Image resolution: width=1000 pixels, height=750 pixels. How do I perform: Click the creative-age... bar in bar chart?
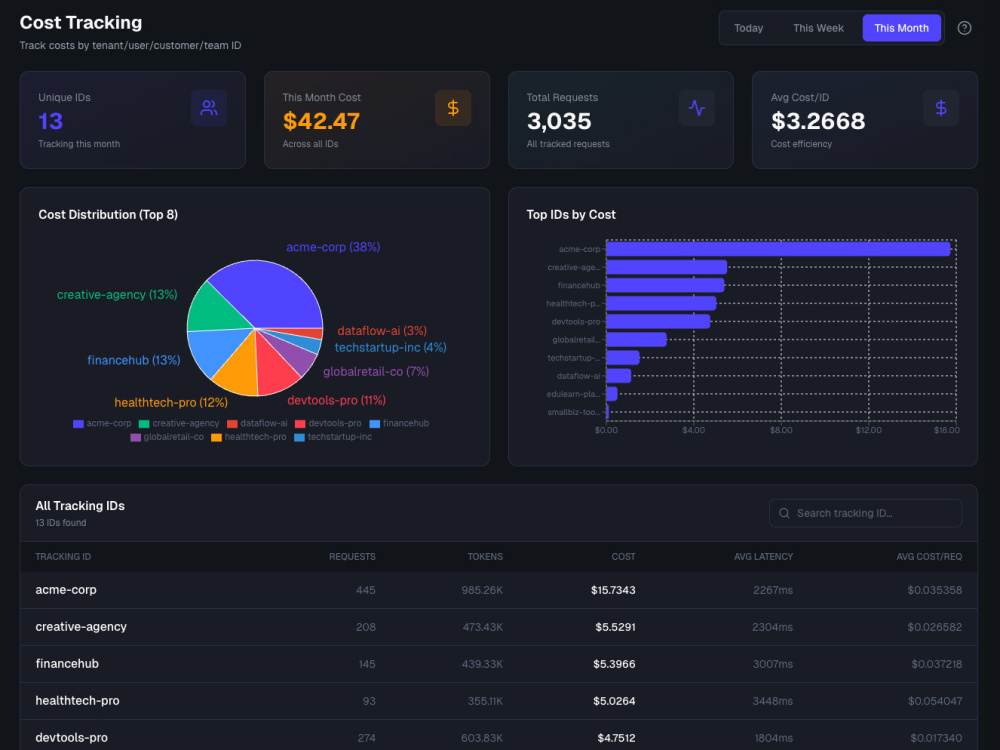coord(666,267)
